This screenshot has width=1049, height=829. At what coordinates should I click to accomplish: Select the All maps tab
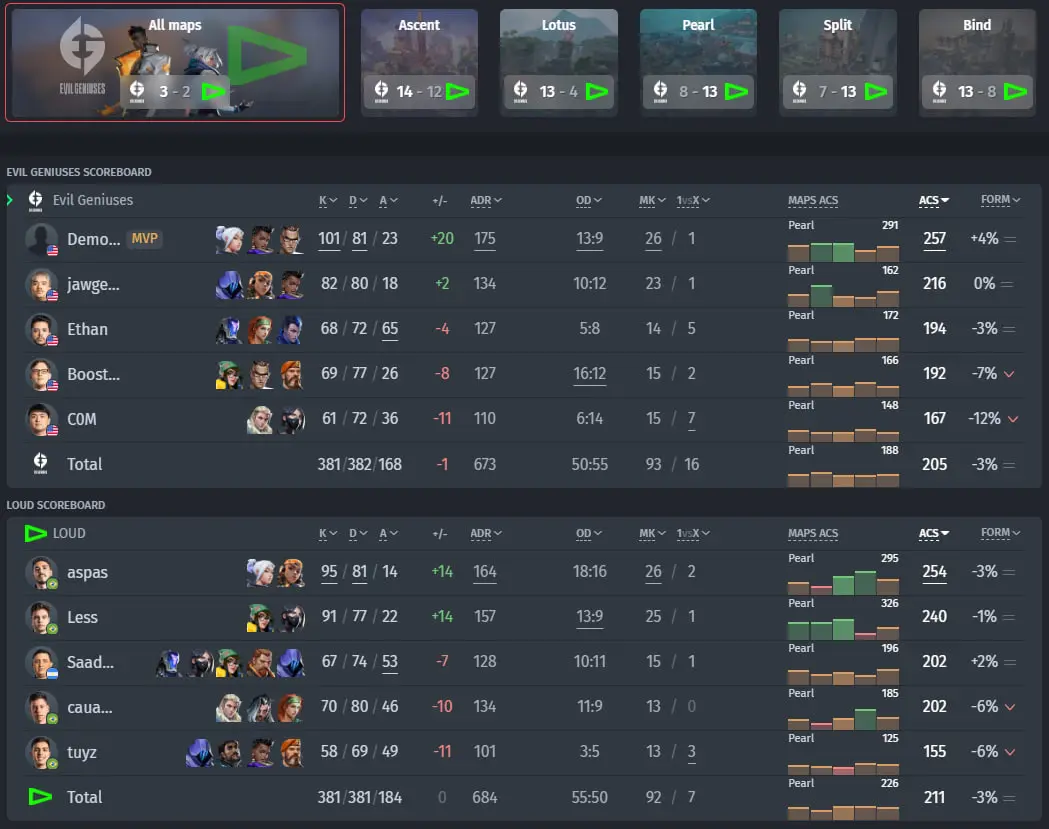(175, 62)
